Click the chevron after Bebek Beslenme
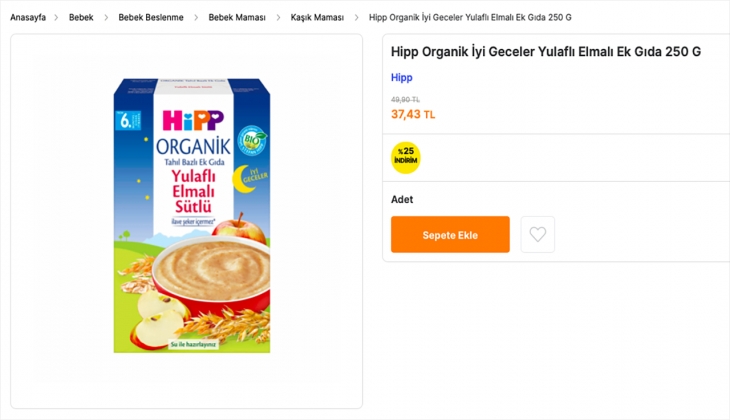 coord(196,18)
